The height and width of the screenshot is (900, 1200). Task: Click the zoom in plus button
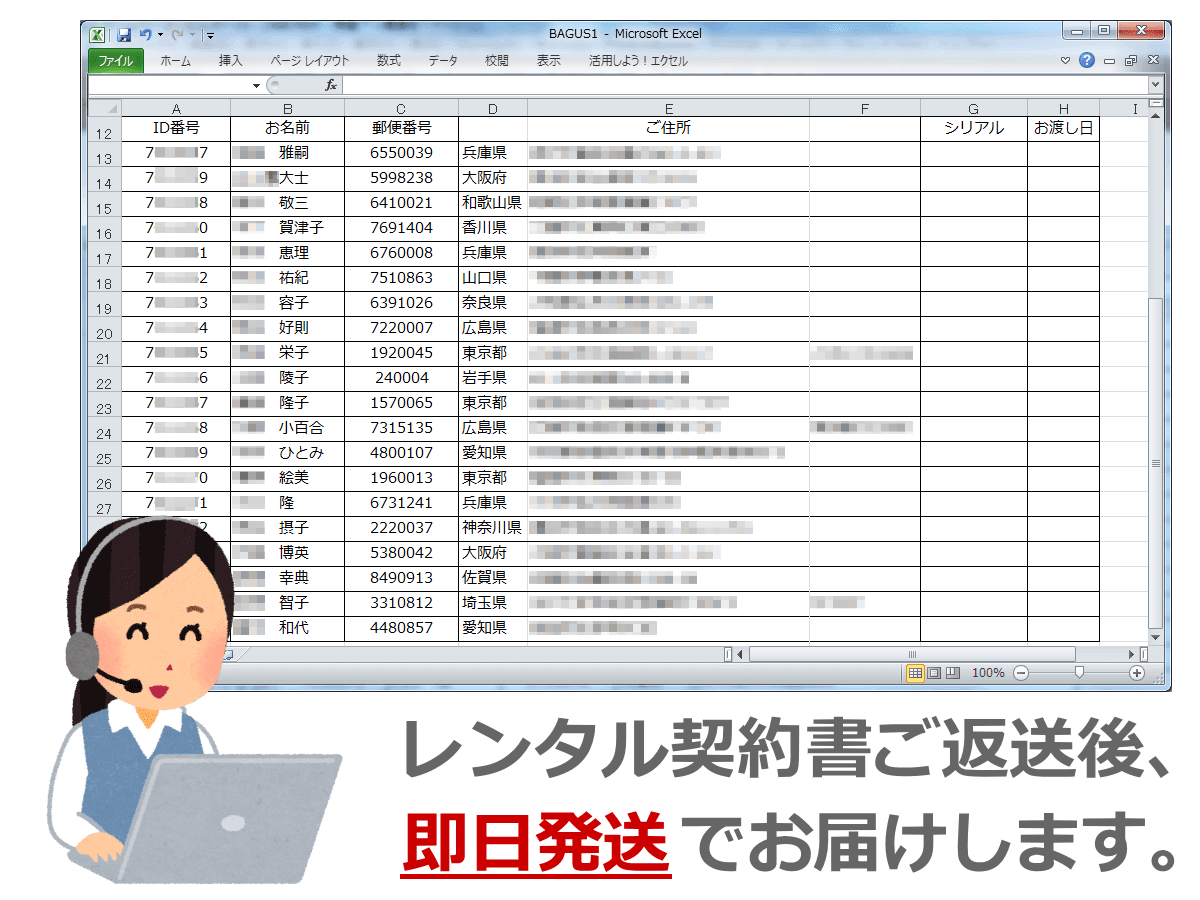pyautogui.click(x=1136, y=673)
